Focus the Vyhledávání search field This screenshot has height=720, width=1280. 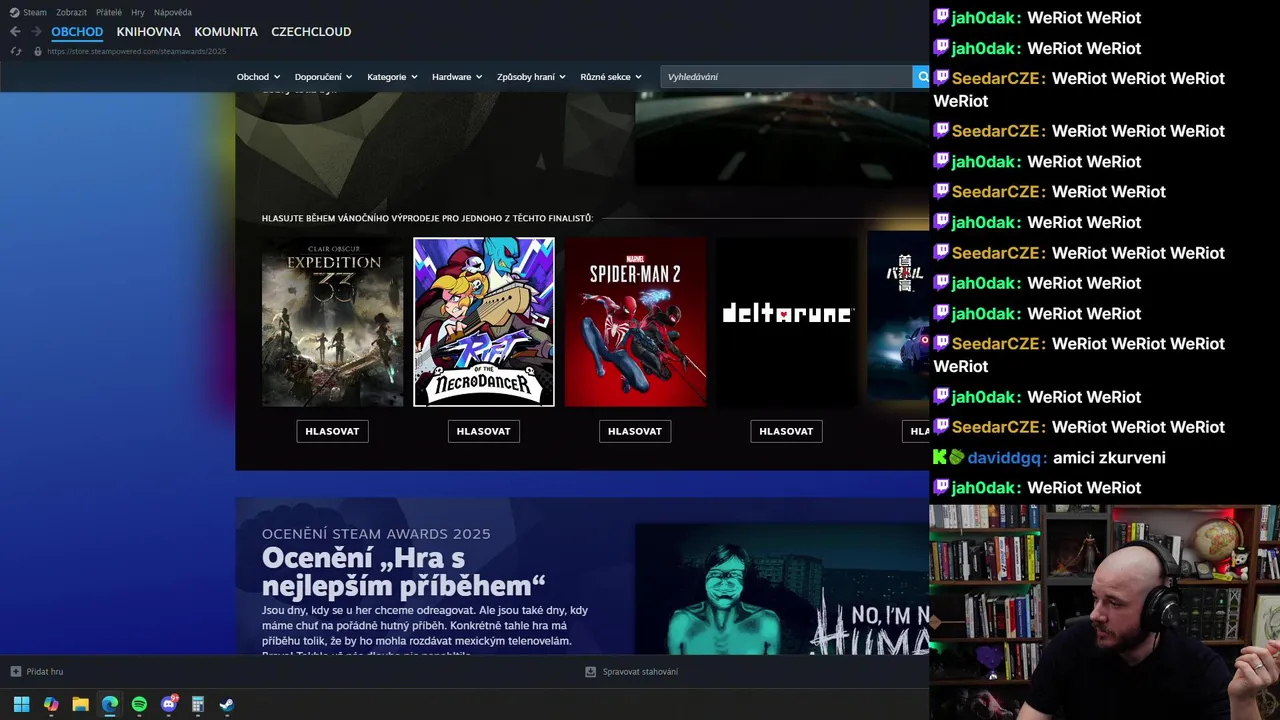[786, 77]
